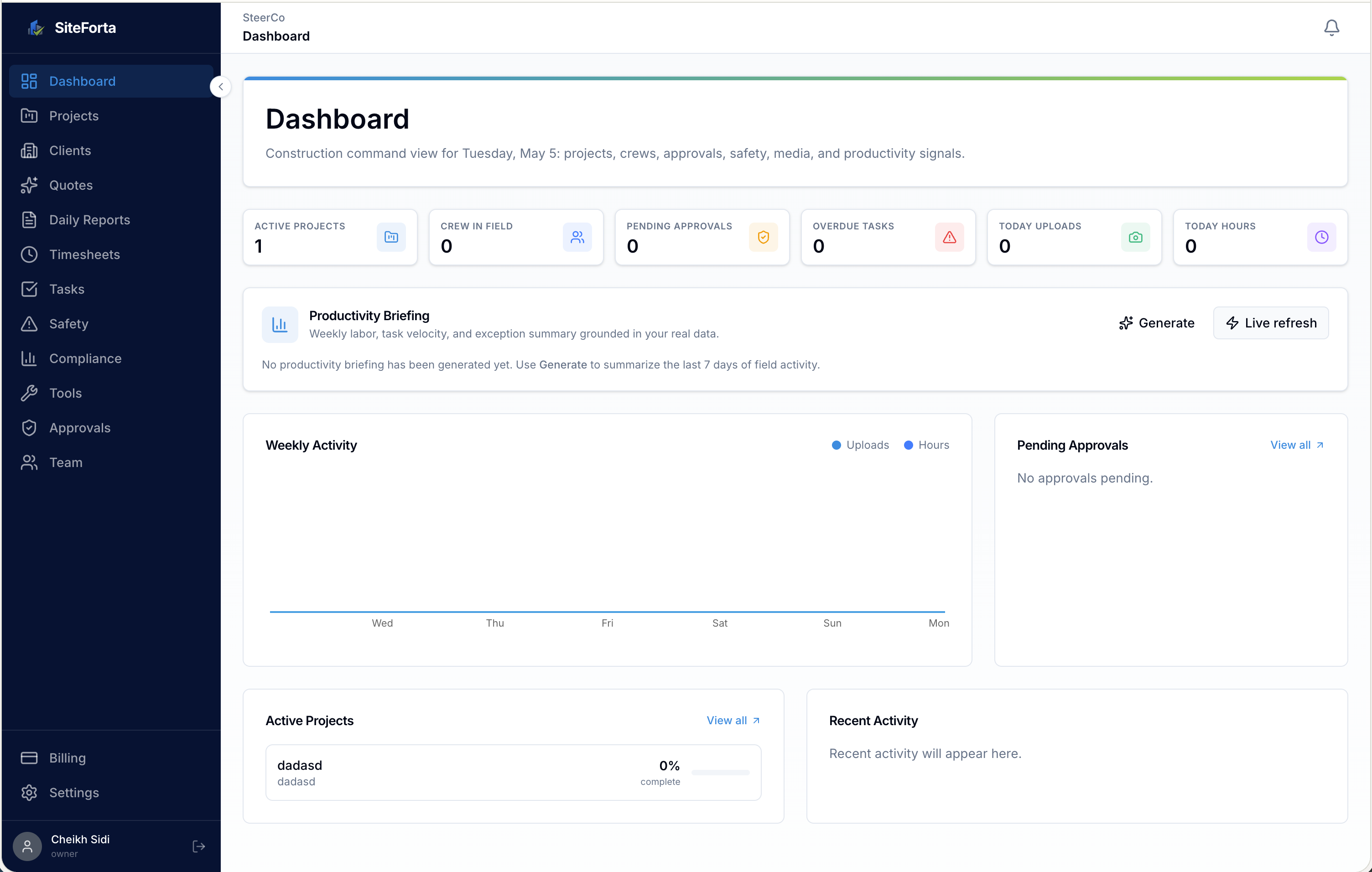
Task: Click the Tasks checkbox icon in sidebar
Action: click(x=29, y=289)
